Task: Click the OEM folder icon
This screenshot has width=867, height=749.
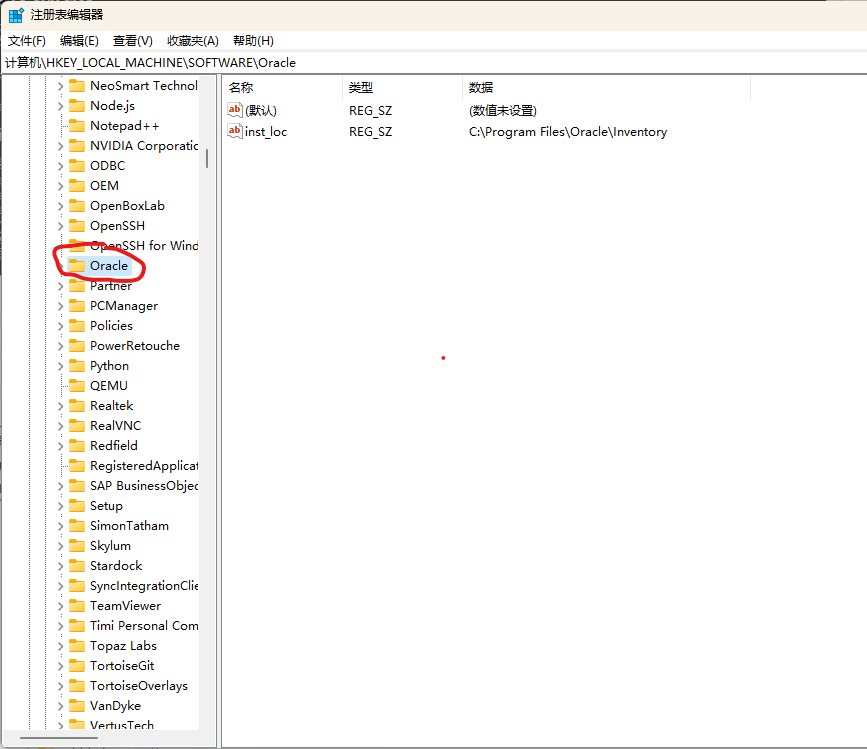Action: (x=77, y=186)
